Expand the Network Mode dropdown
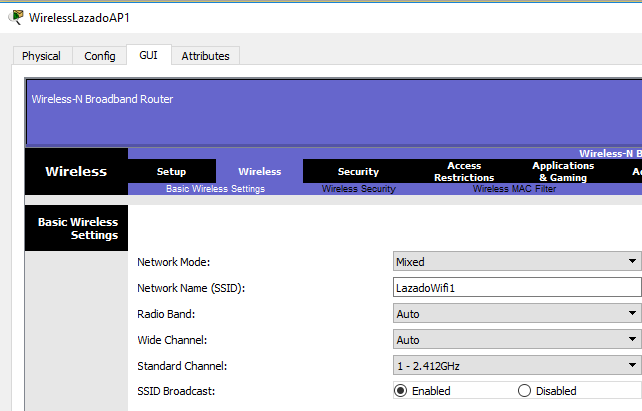Screen dimensions: 642x411 coord(517,262)
